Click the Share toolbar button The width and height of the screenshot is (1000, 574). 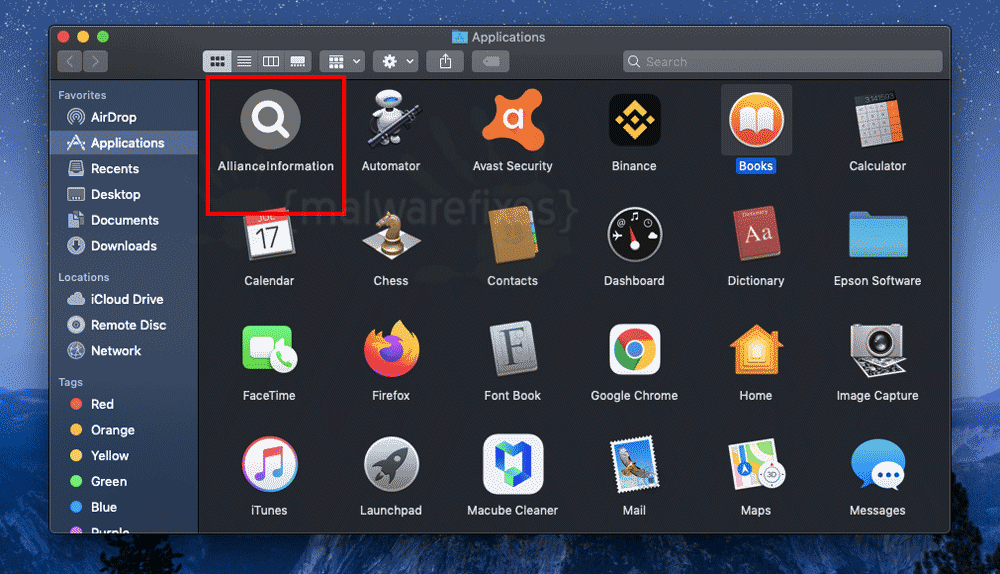pyautogui.click(x=445, y=61)
